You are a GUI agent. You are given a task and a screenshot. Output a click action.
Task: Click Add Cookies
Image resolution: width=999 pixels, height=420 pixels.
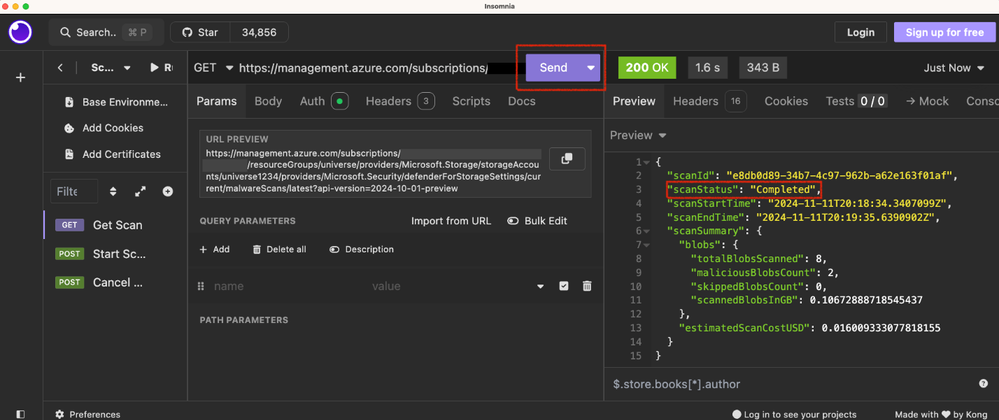pyautogui.click(x=105, y=128)
